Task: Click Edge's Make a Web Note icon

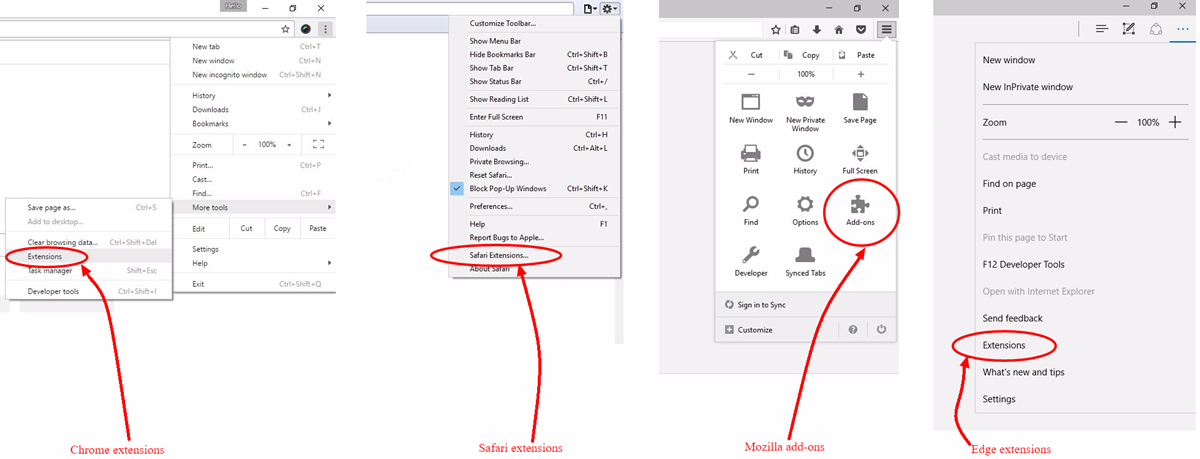Action: 1129,30
